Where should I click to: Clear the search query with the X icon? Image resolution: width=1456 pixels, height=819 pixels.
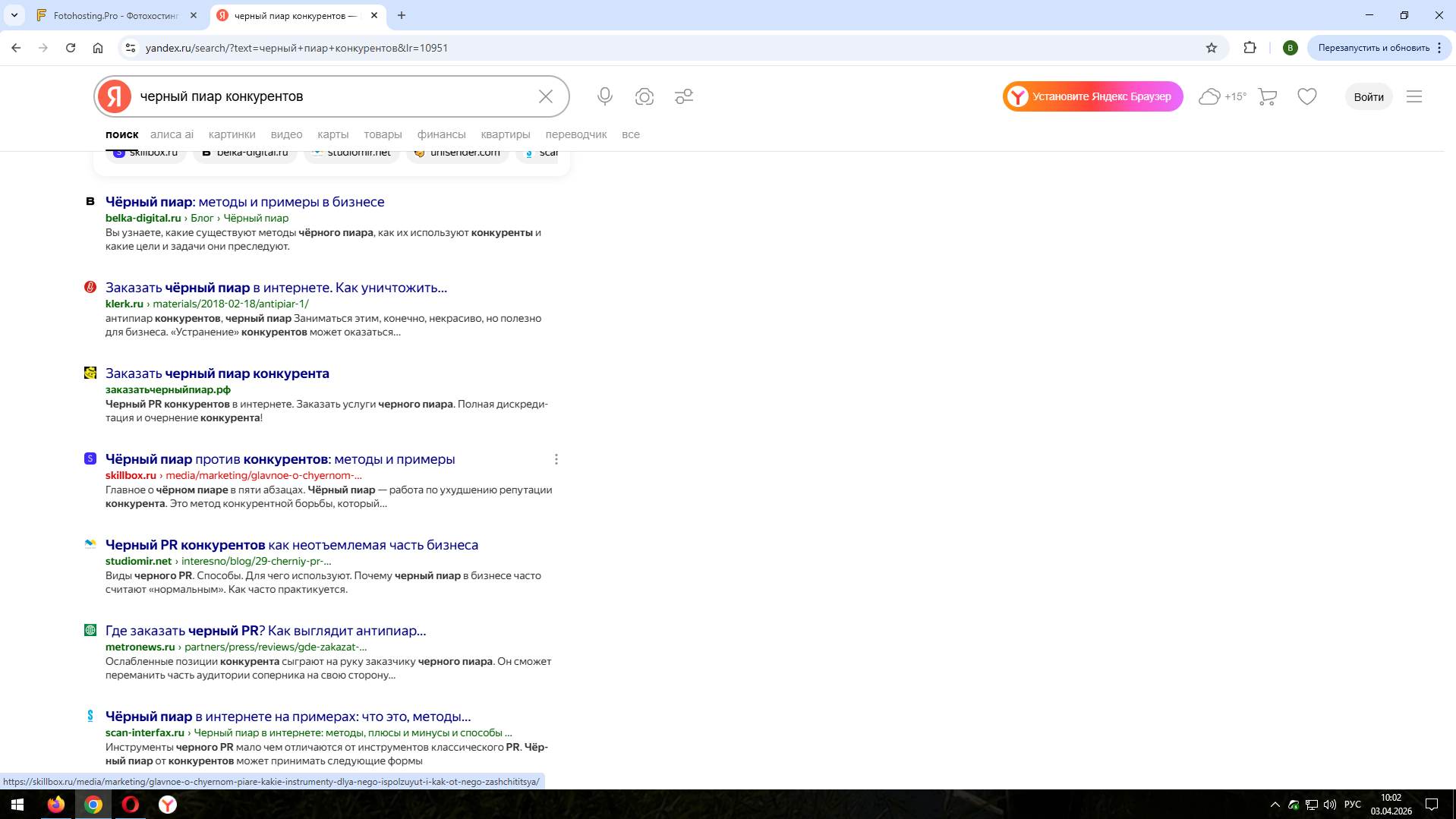pyautogui.click(x=546, y=96)
